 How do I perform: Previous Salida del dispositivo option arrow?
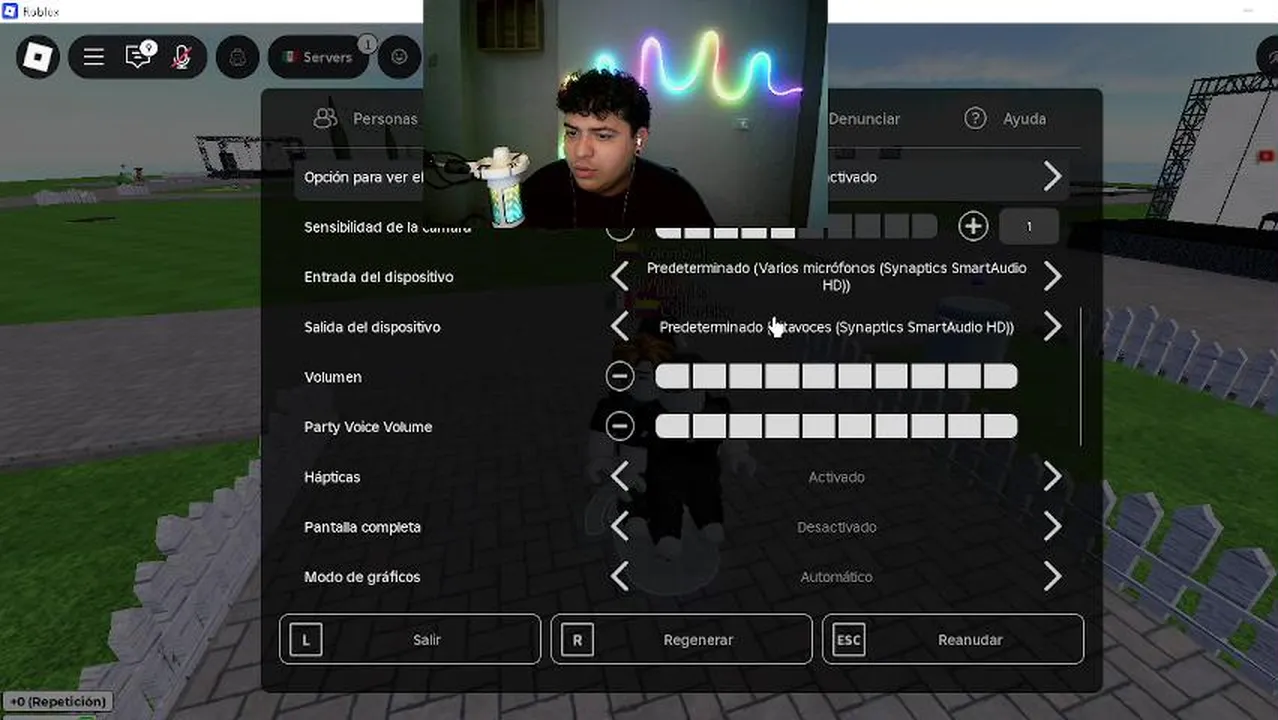click(x=620, y=327)
